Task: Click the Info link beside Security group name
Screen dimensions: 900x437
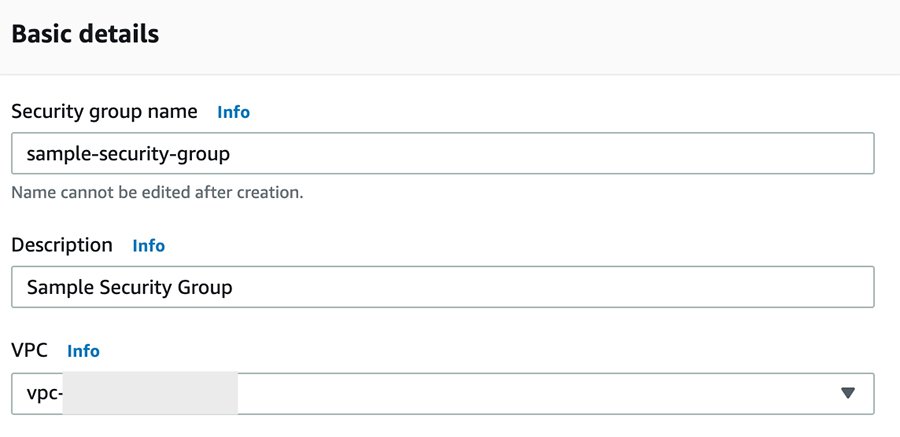Action: 233,112
